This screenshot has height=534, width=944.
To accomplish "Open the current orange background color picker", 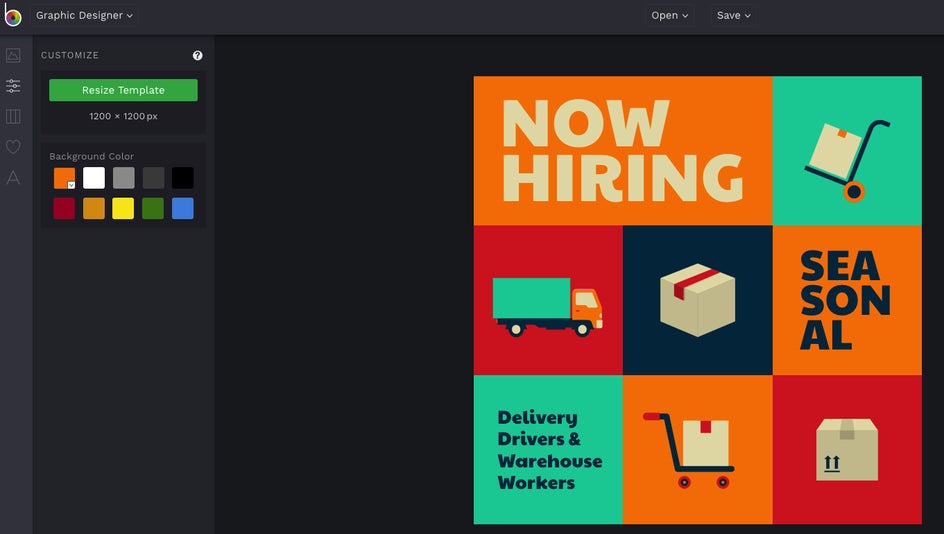I will point(64,178).
